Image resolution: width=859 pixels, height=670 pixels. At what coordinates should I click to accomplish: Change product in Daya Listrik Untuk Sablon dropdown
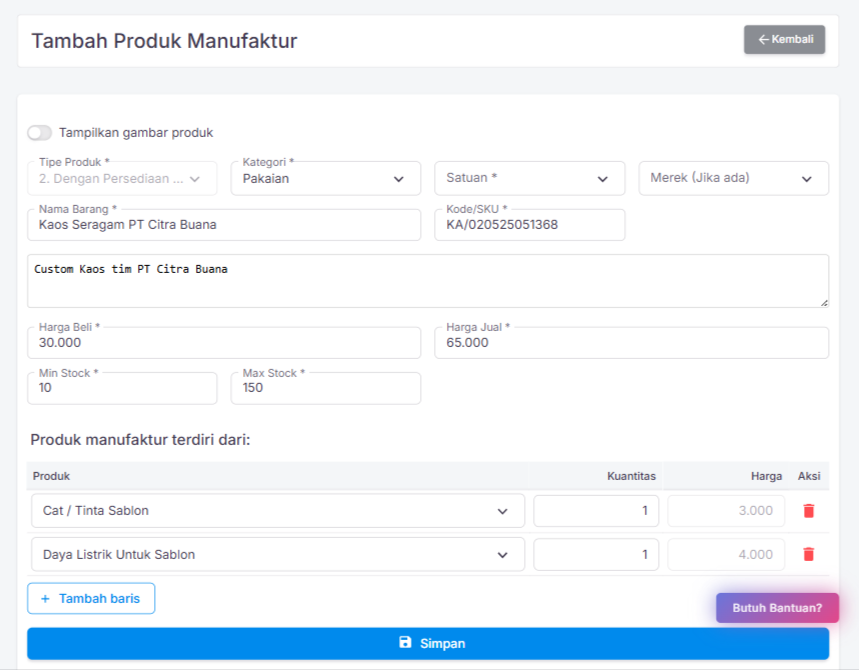click(x=277, y=554)
